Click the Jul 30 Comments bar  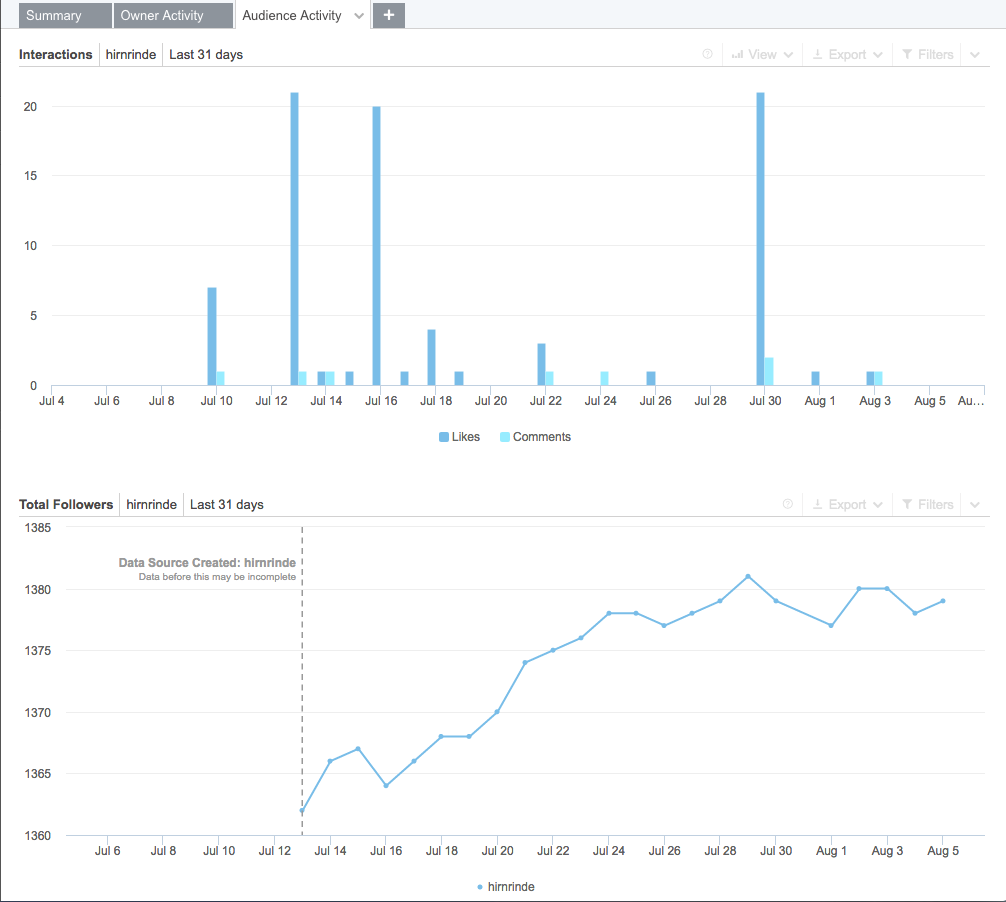click(x=769, y=371)
